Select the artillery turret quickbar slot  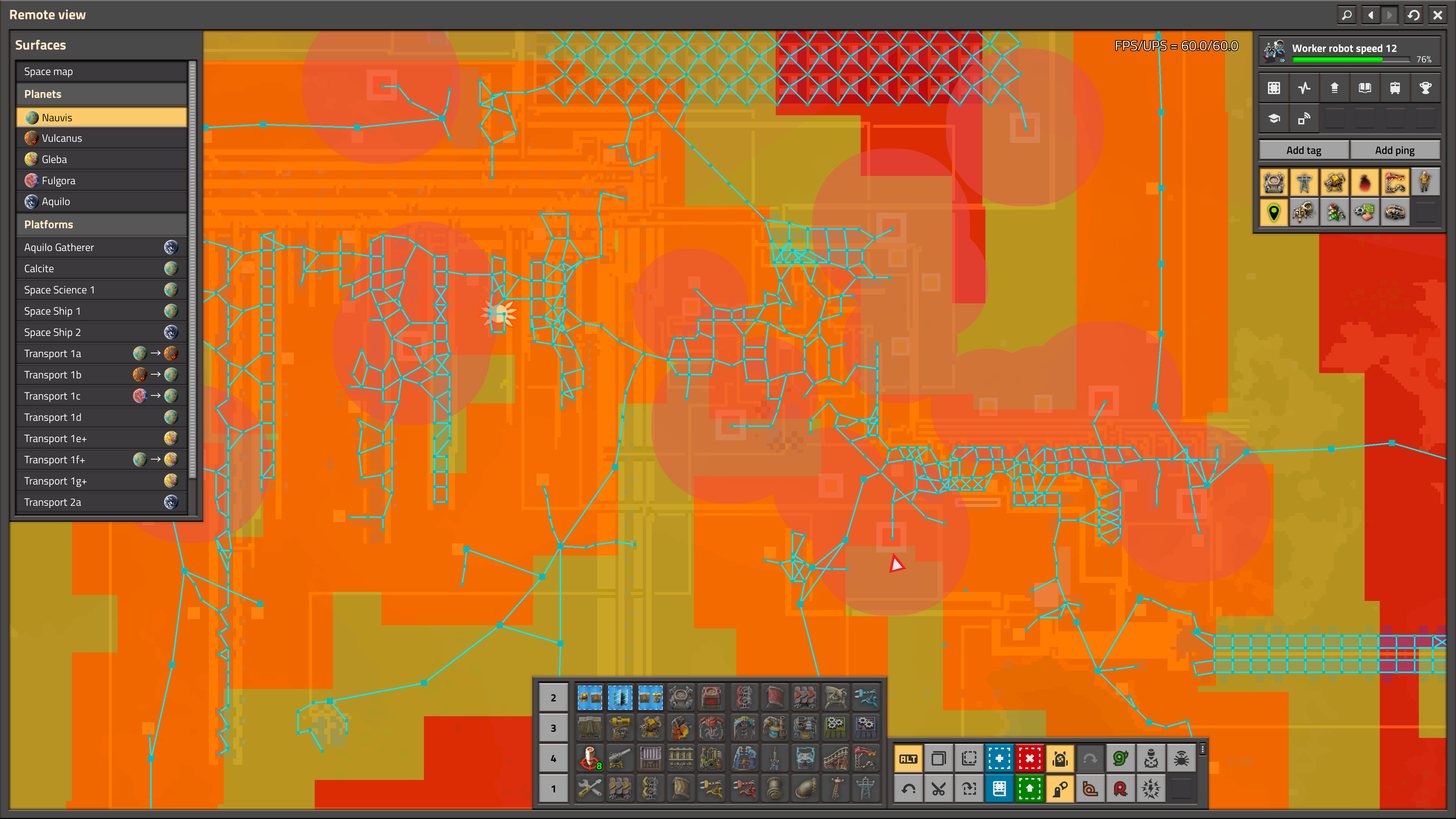(x=620, y=758)
